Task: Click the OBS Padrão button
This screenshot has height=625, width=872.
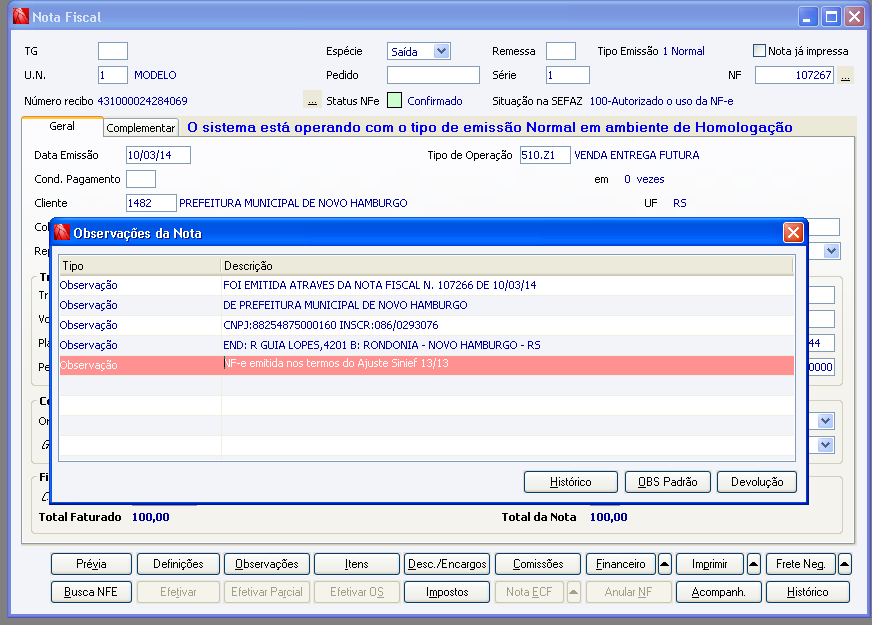Action: tap(667, 482)
